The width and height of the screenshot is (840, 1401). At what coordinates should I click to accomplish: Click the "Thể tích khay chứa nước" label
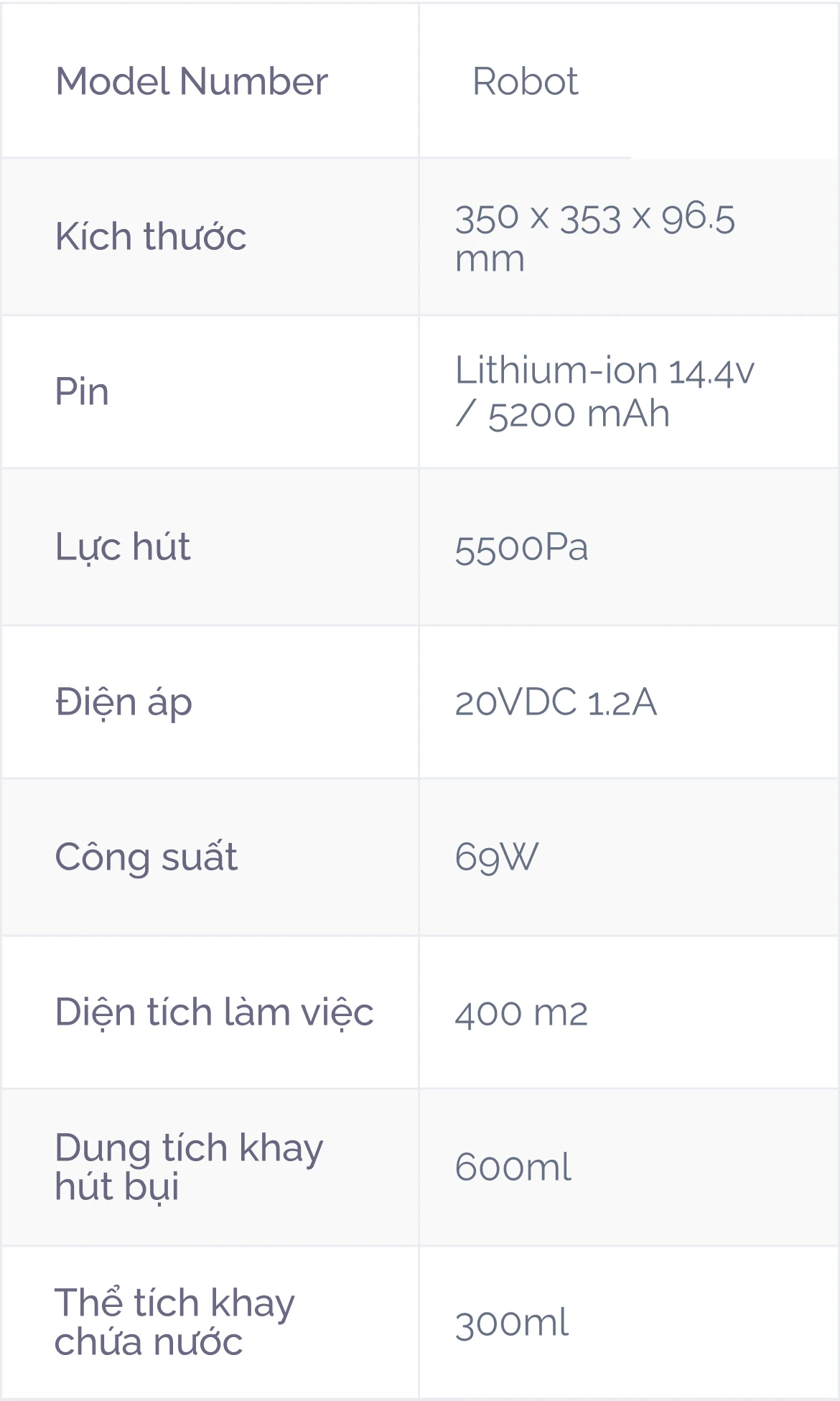(x=174, y=1322)
